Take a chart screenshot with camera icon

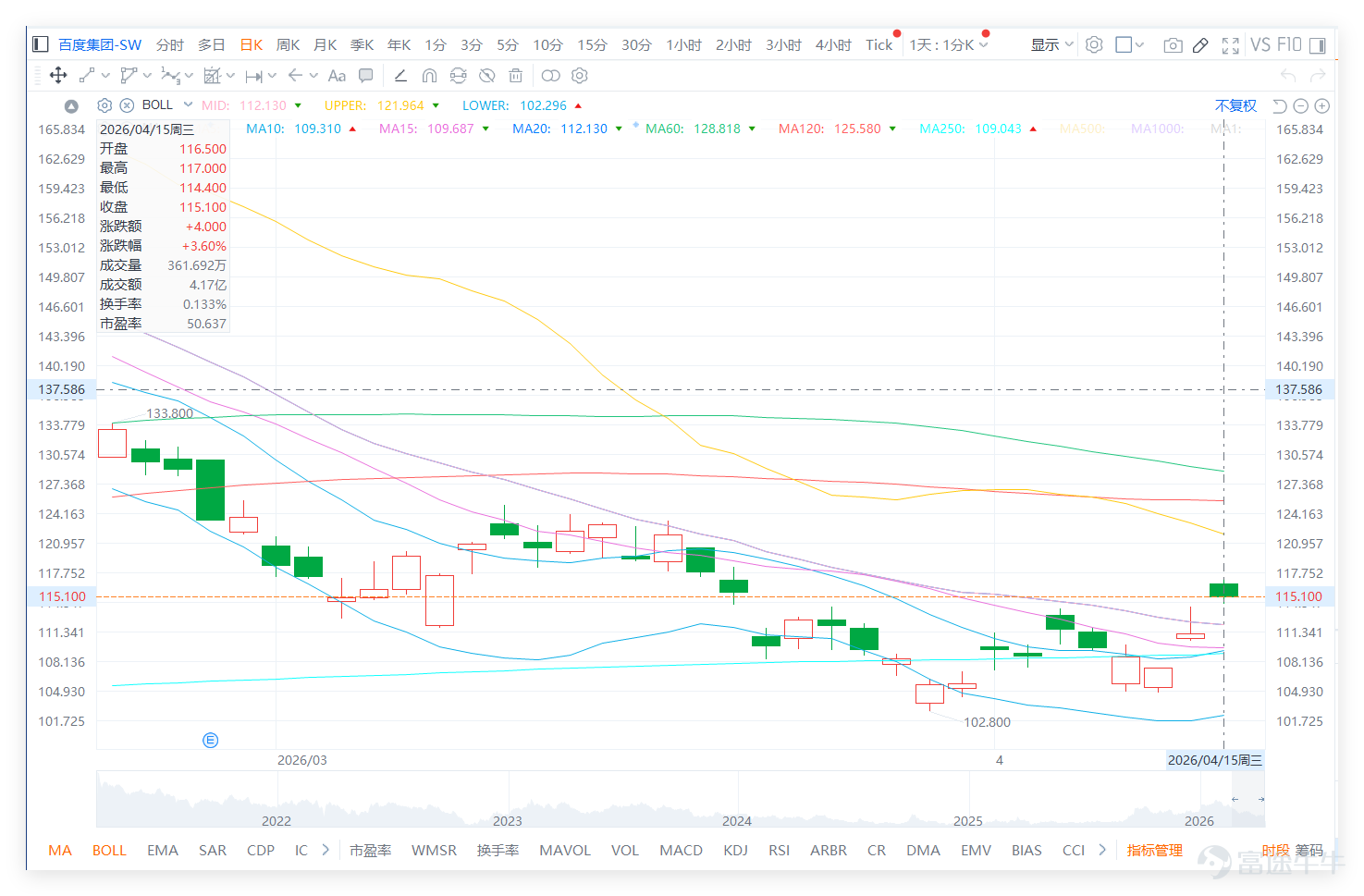click(1173, 44)
